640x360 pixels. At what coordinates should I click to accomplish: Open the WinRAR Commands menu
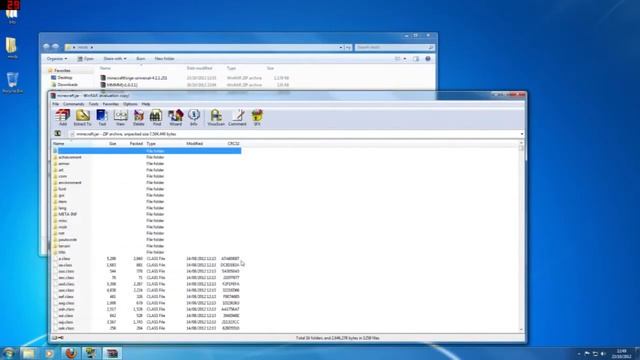point(73,104)
